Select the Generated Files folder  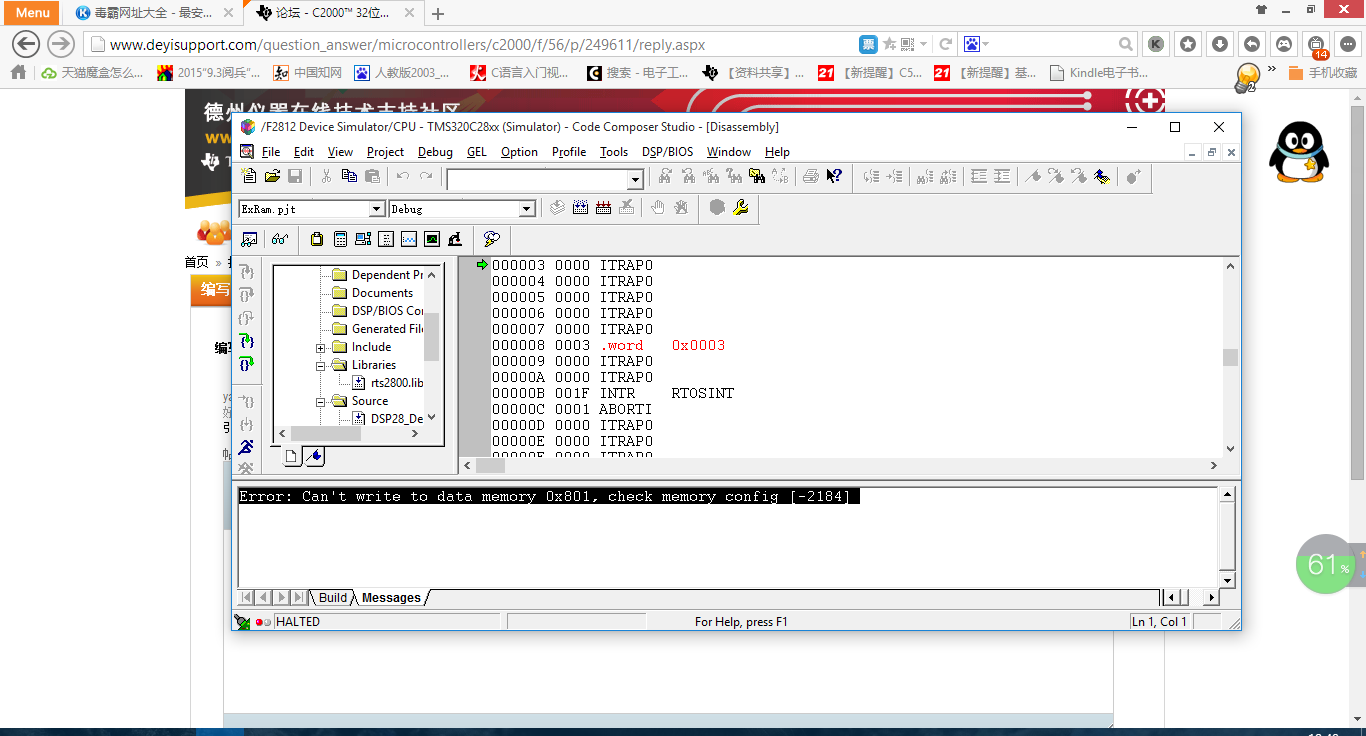(x=387, y=329)
